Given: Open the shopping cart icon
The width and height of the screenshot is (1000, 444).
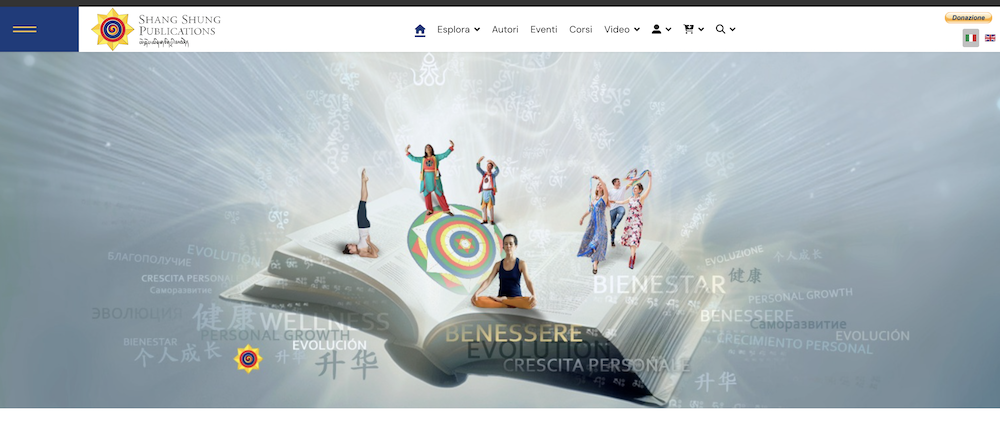Looking at the screenshot, I should (688, 30).
